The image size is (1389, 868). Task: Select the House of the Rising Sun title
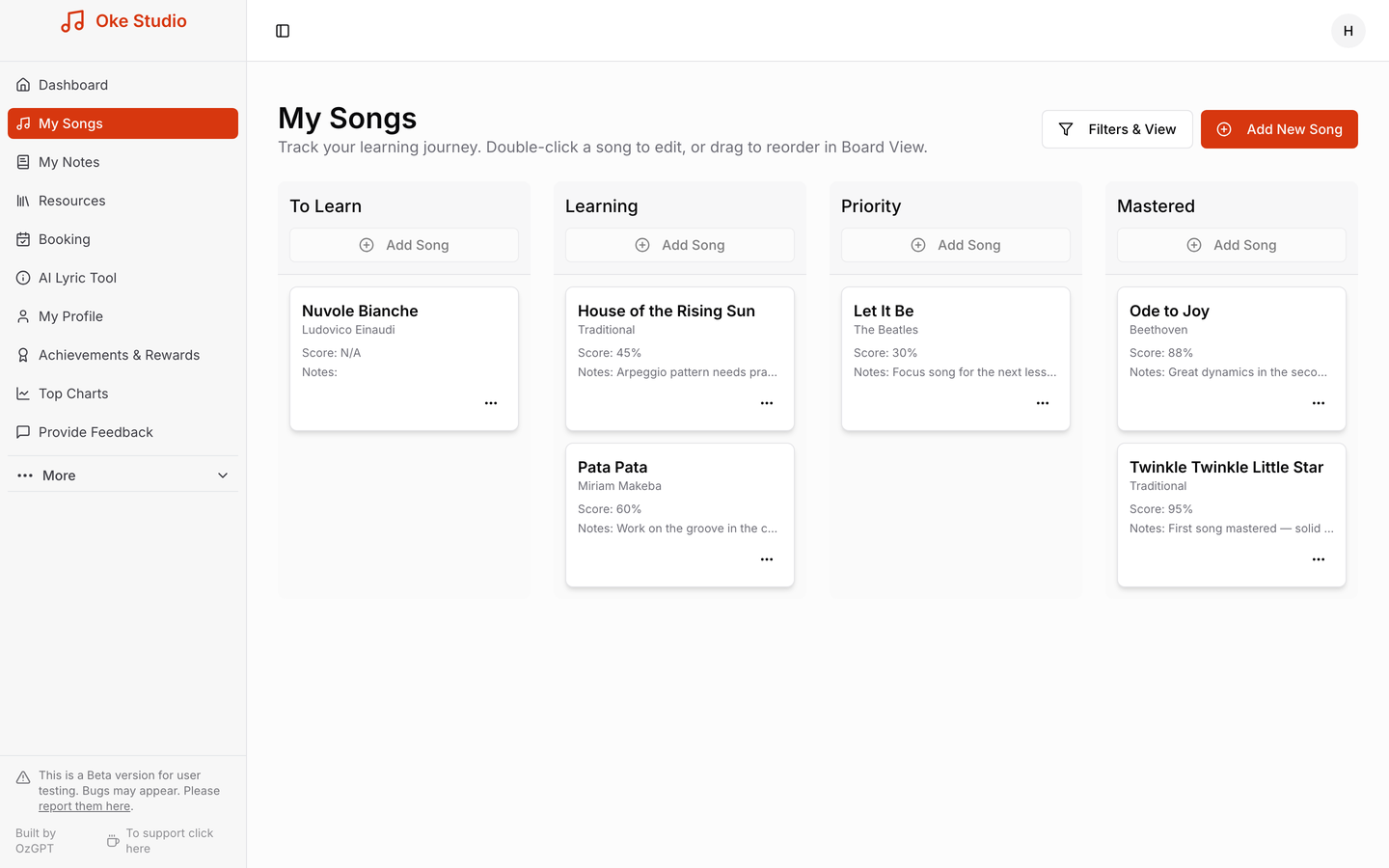[x=667, y=311]
